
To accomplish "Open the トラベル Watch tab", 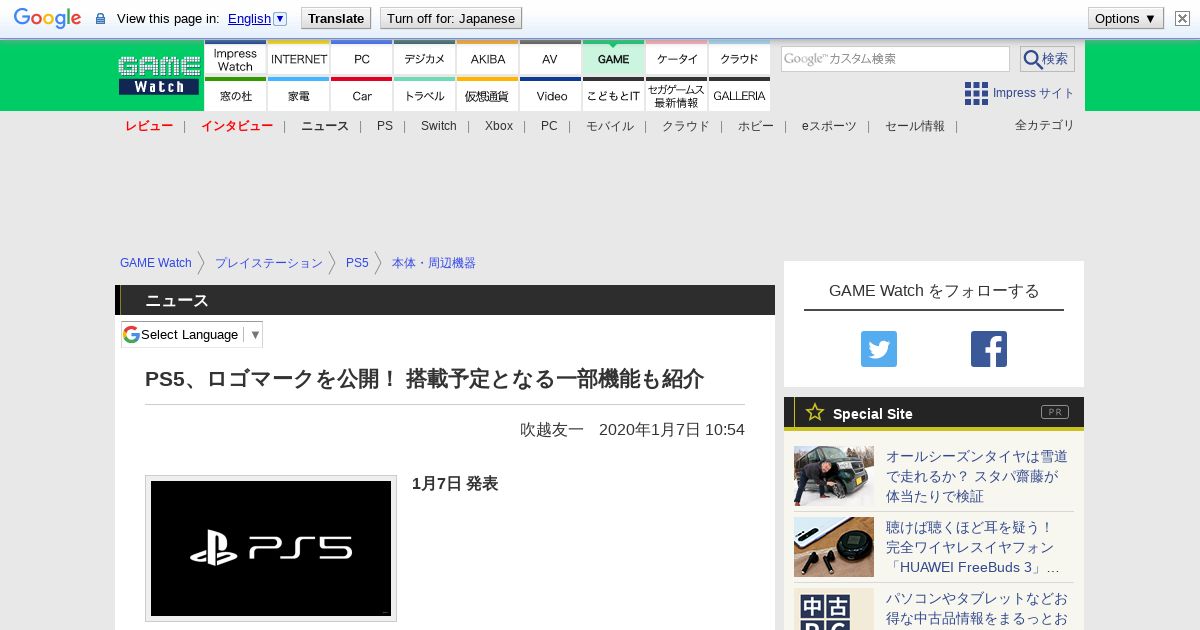I will [425, 95].
